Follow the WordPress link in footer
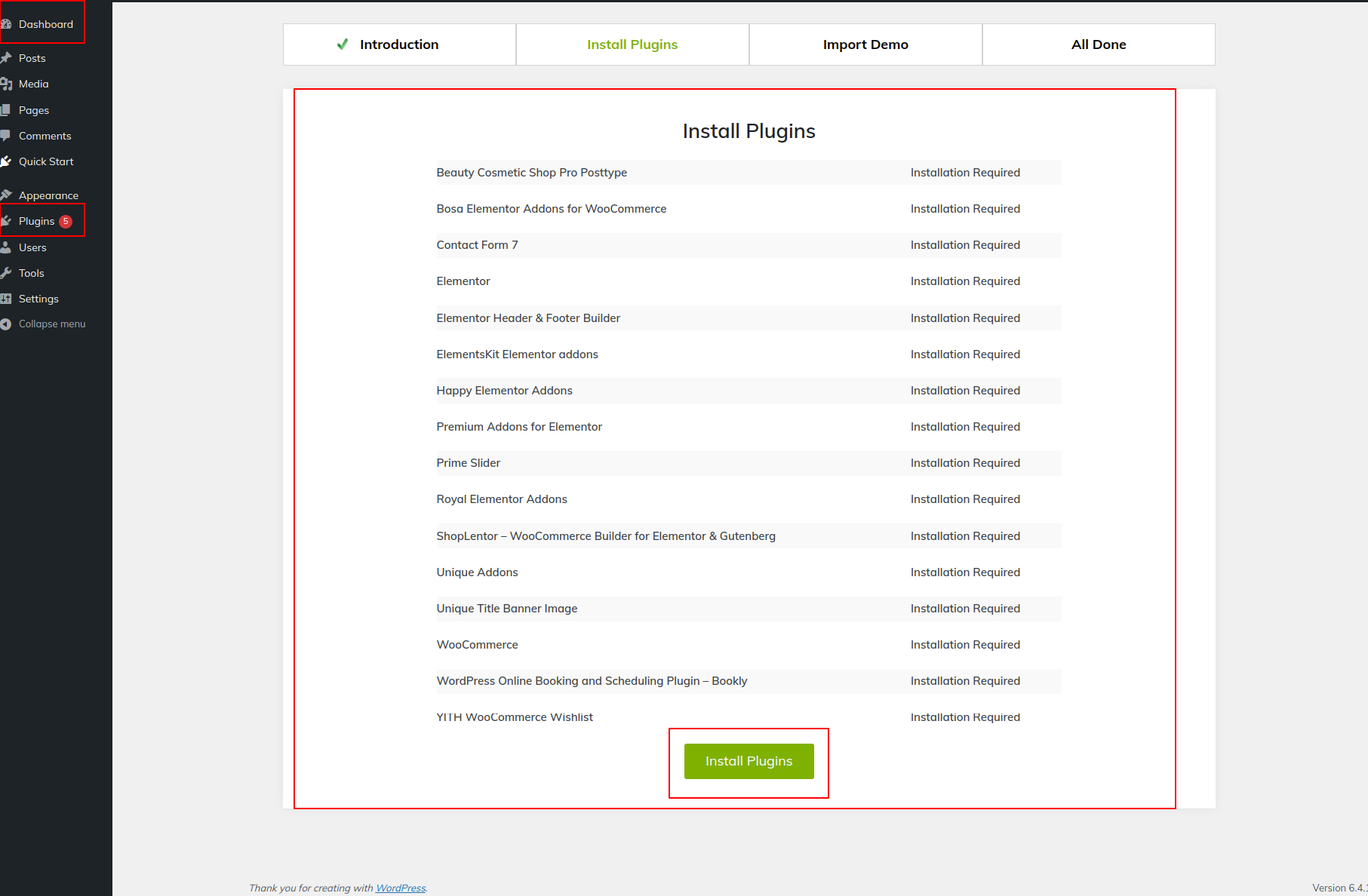The image size is (1368, 896). (x=401, y=888)
